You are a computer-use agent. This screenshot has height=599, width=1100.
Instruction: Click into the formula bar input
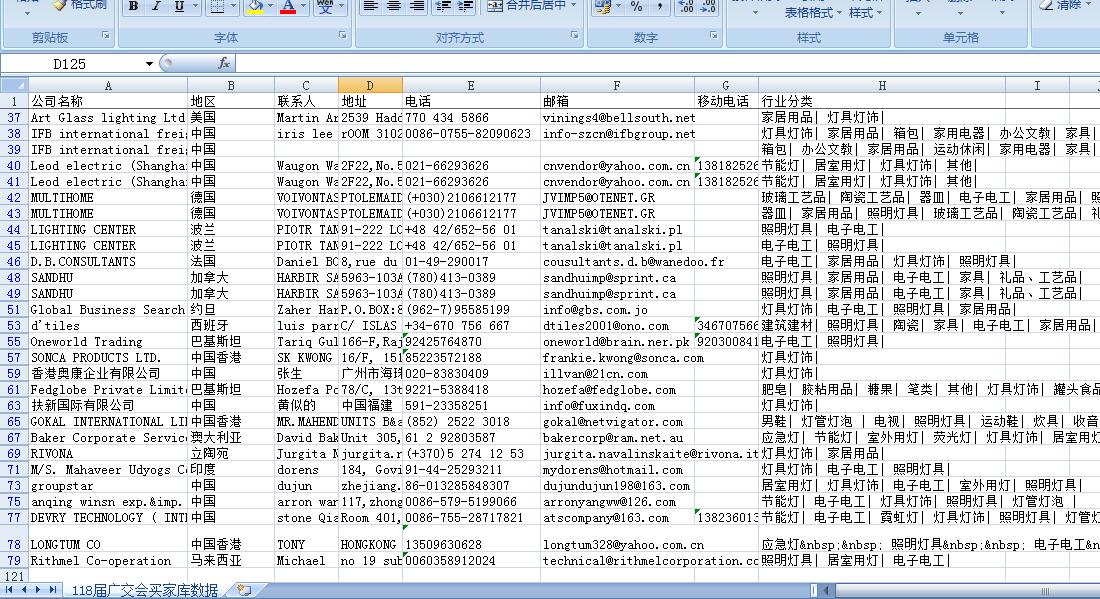[666, 64]
